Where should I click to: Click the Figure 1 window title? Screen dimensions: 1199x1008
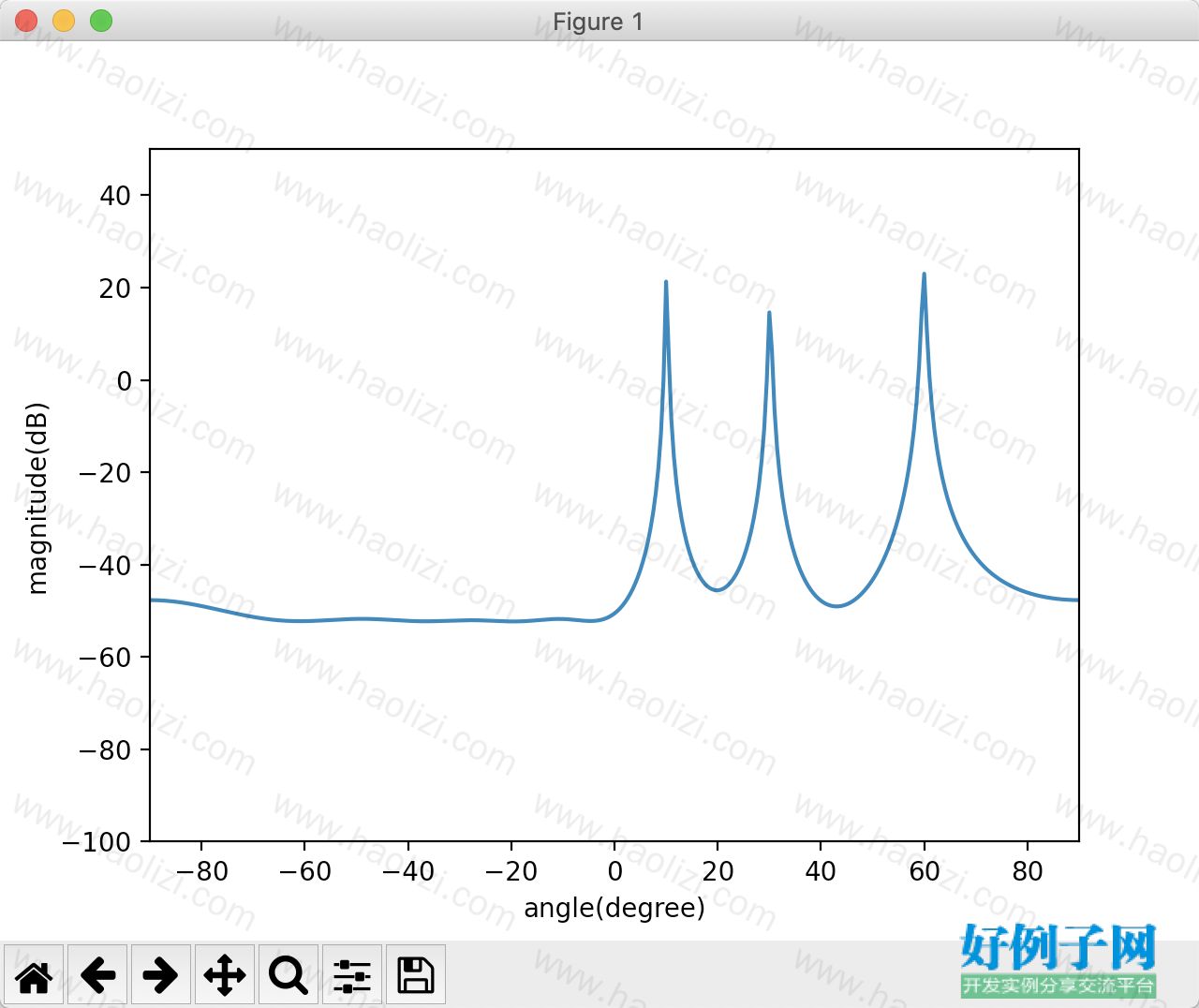599,22
